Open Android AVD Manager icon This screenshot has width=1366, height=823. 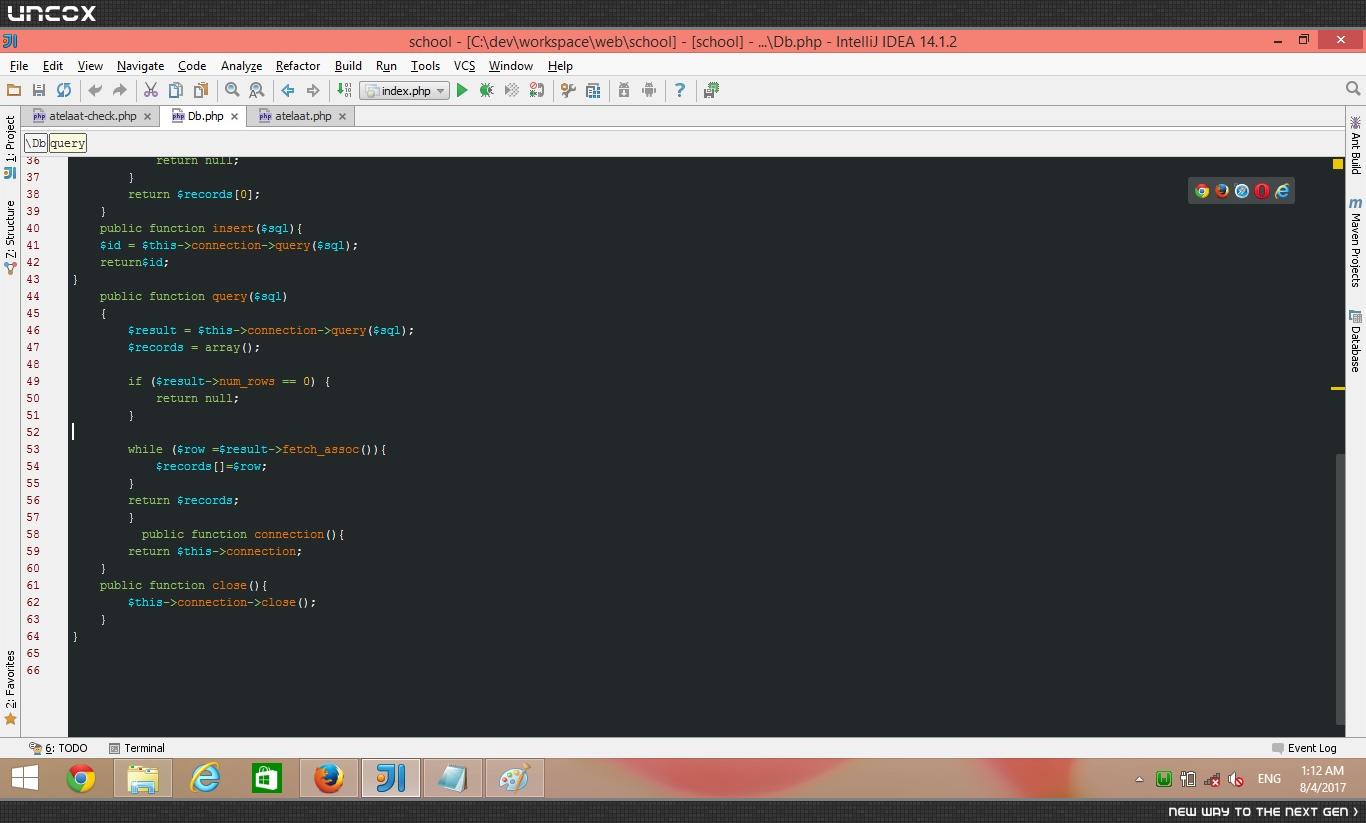coord(649,90)
